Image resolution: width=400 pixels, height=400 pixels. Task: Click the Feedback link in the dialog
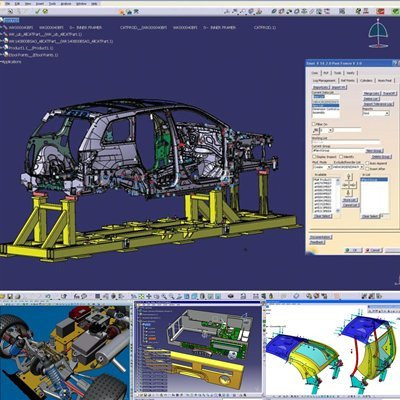pos(317,242)
